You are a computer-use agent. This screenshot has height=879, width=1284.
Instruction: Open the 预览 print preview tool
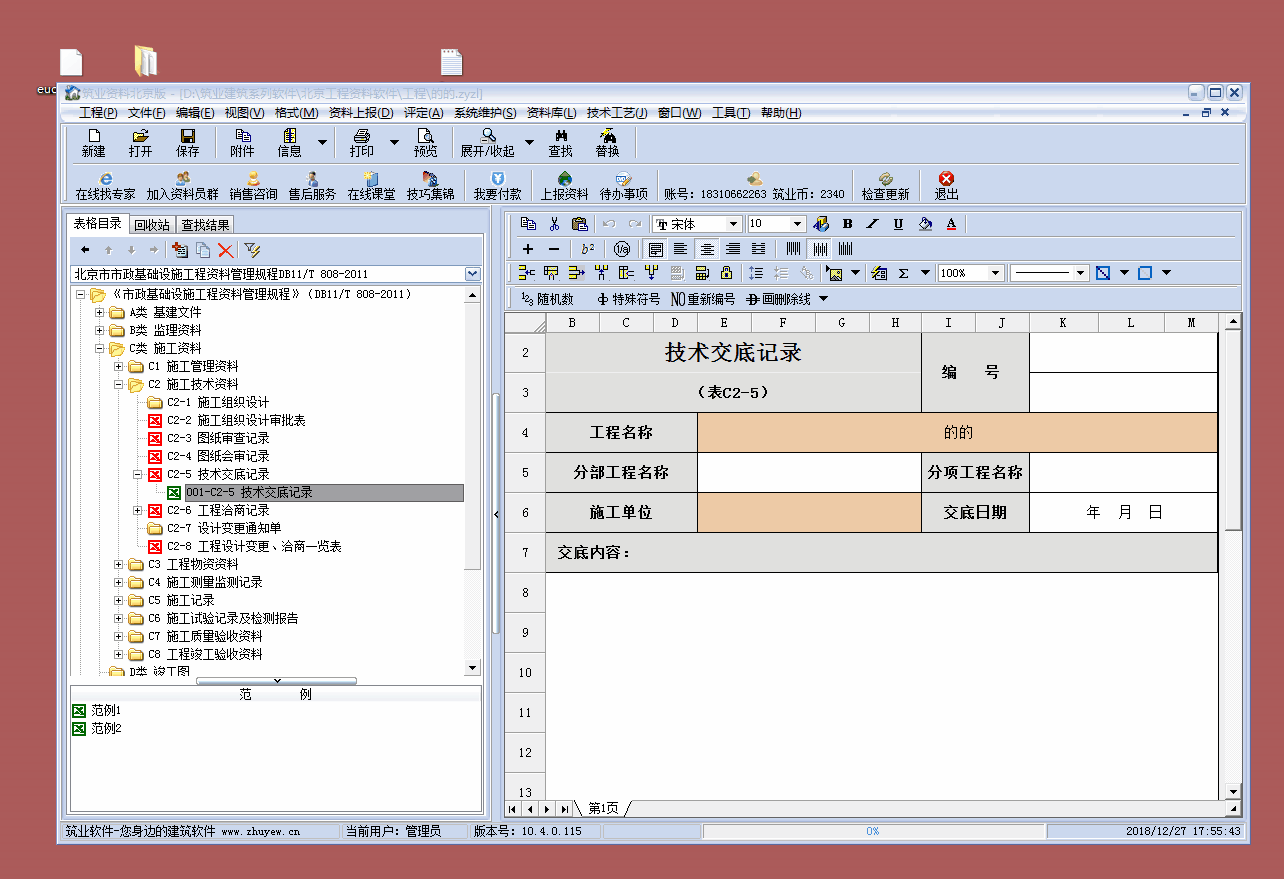[425, 142]
